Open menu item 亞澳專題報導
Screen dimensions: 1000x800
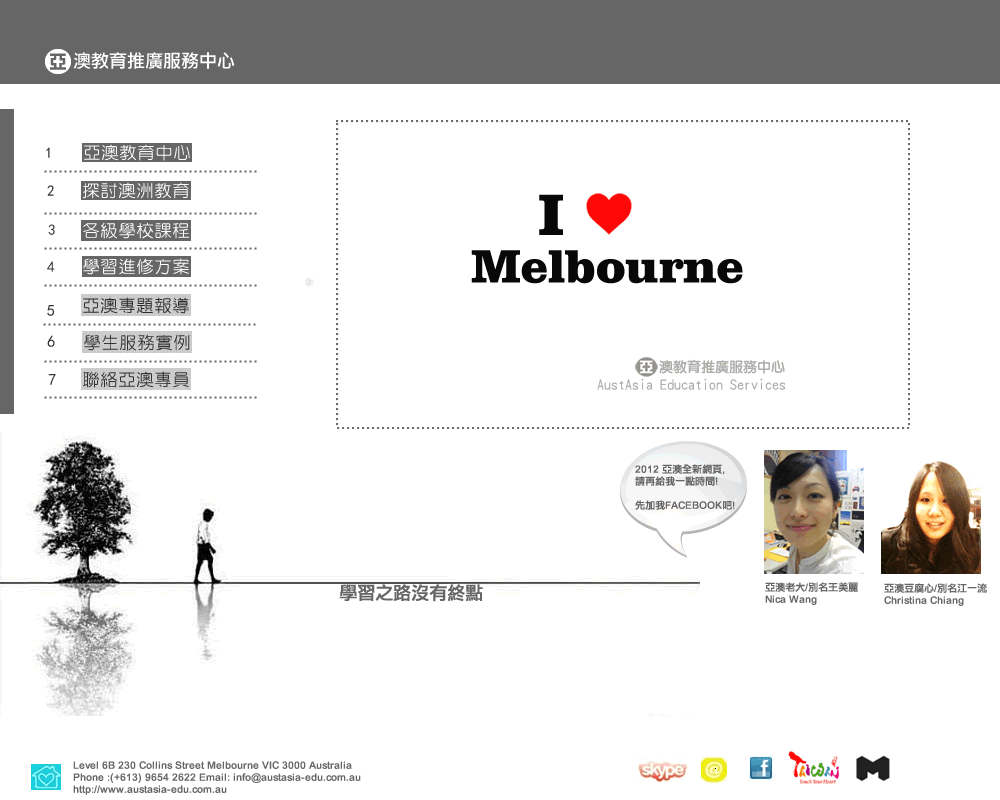click(136, 306)
